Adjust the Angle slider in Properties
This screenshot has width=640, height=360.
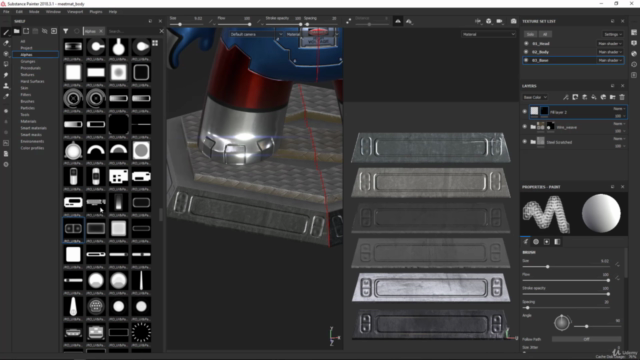pyautogui.click(x=598, y=326)
